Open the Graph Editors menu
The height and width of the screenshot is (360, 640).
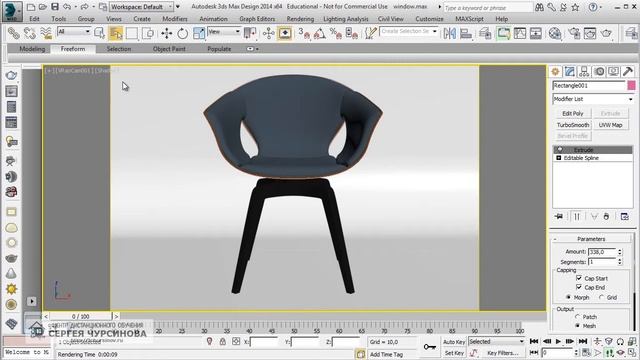(x=257, y=19)
